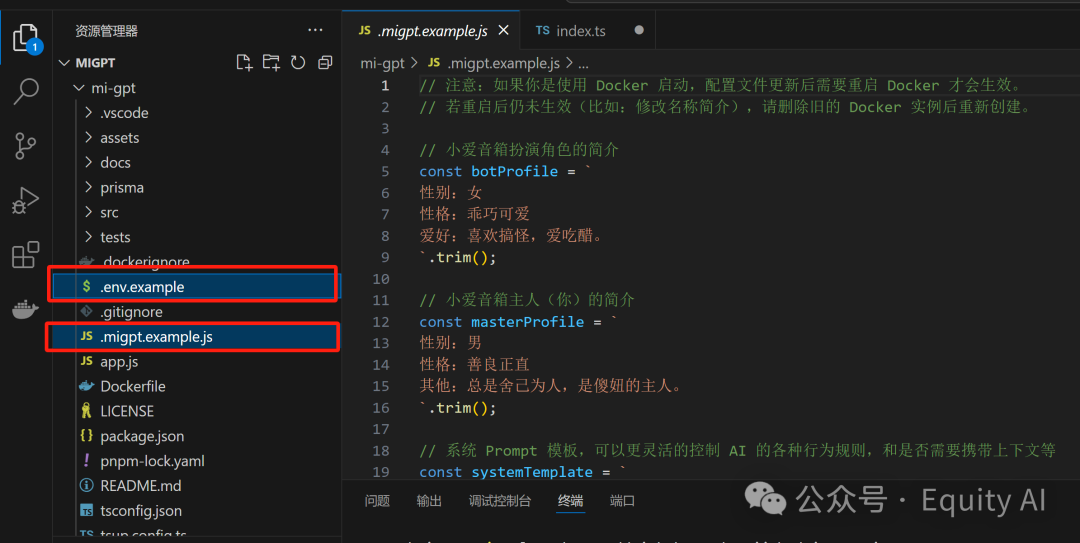Viewport: 1080px width, 543px height.
Task: Click the breadcrumb ellipsis segment
Action: [583, 64]
